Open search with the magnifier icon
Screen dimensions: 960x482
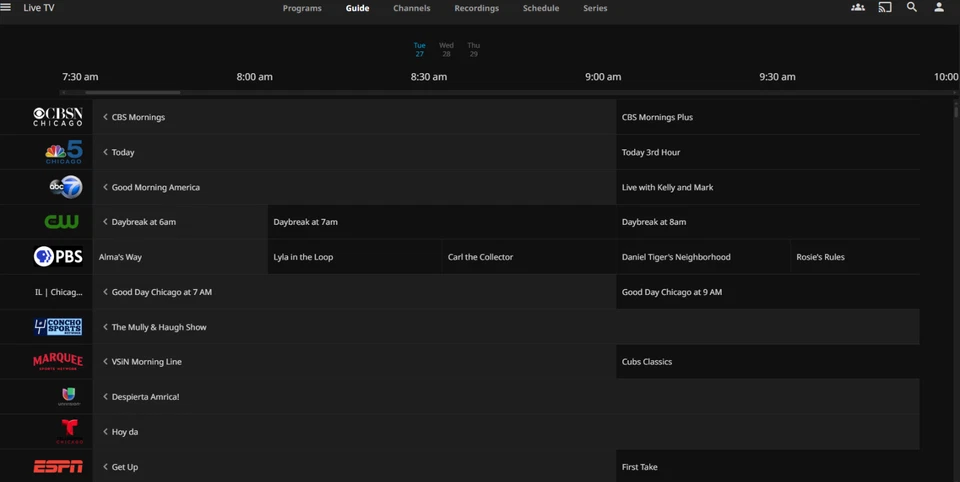(x=912, y=7)
